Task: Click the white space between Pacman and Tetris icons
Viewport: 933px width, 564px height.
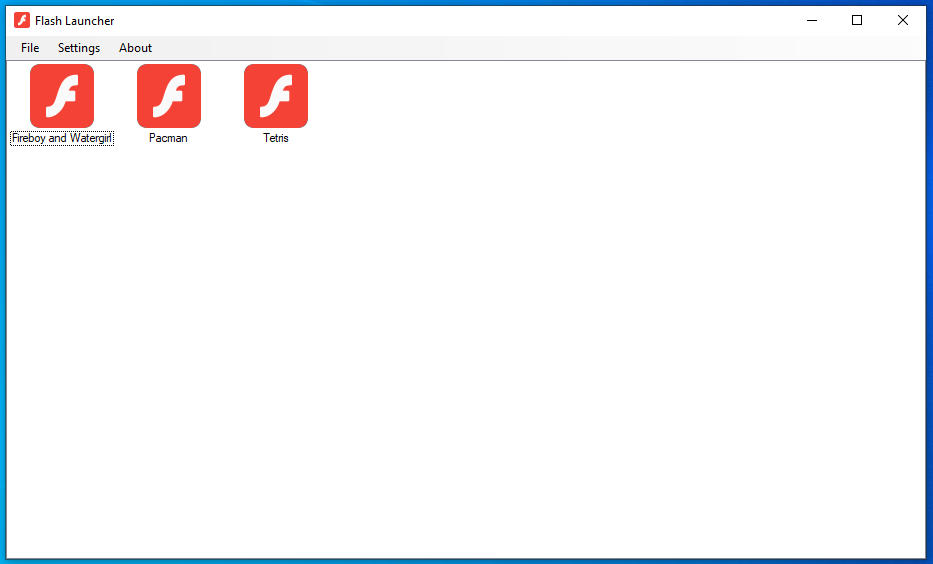Action: (x=223, y=96)
